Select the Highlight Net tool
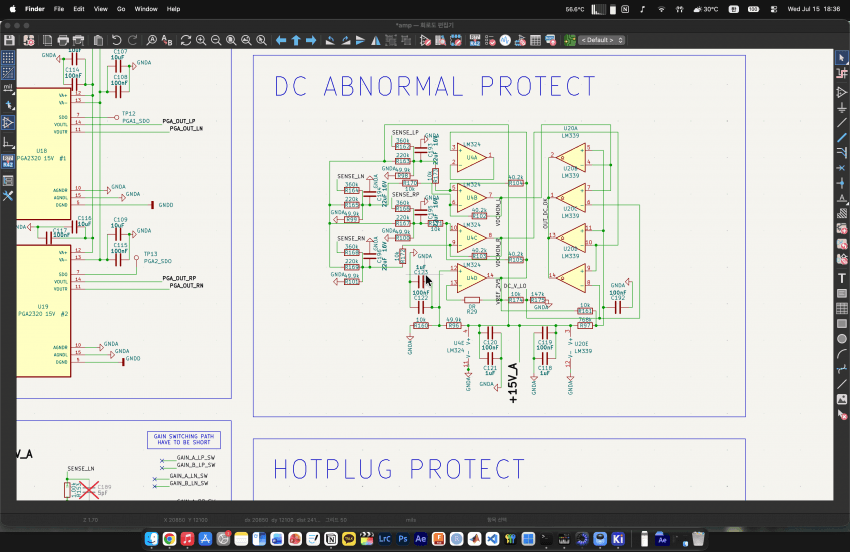The width and height of the screenshot is (850, 552). click(842, 73)
